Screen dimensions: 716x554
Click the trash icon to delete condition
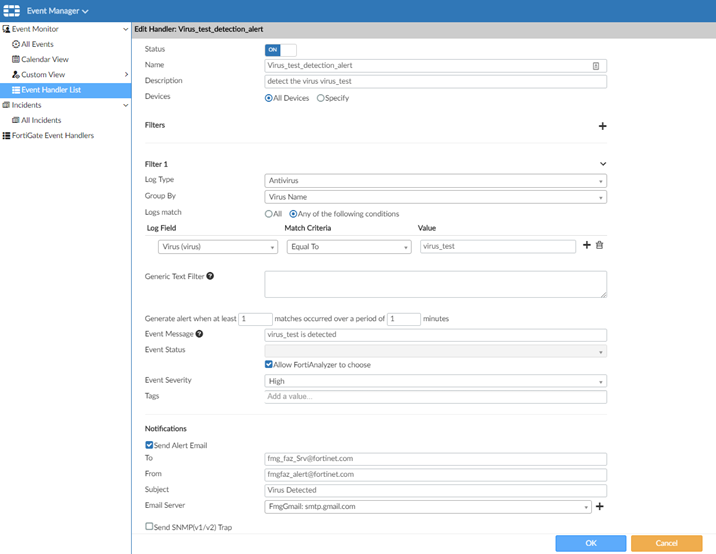tap(600, 245)
